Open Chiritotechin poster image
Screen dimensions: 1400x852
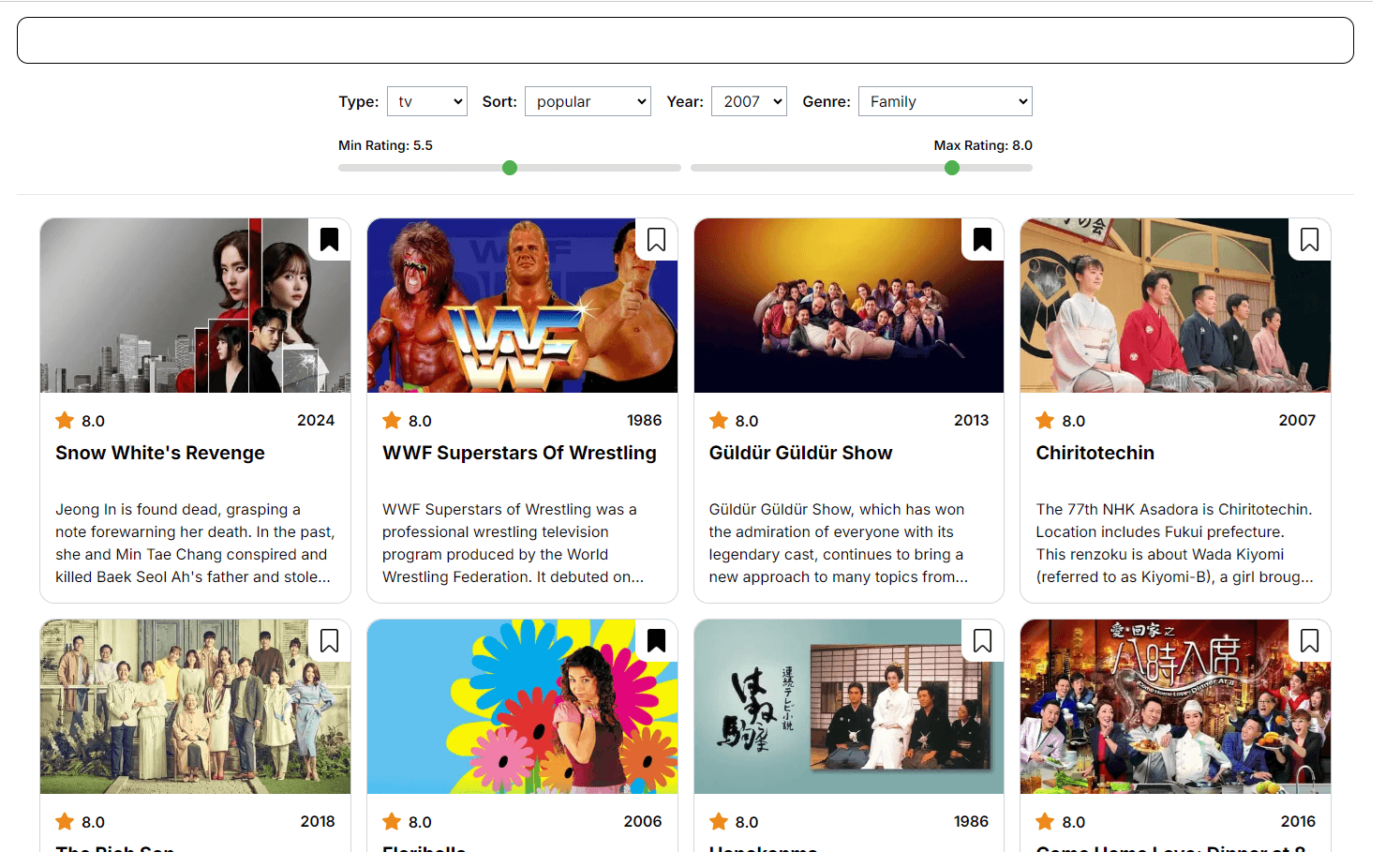click(1175, 306)
